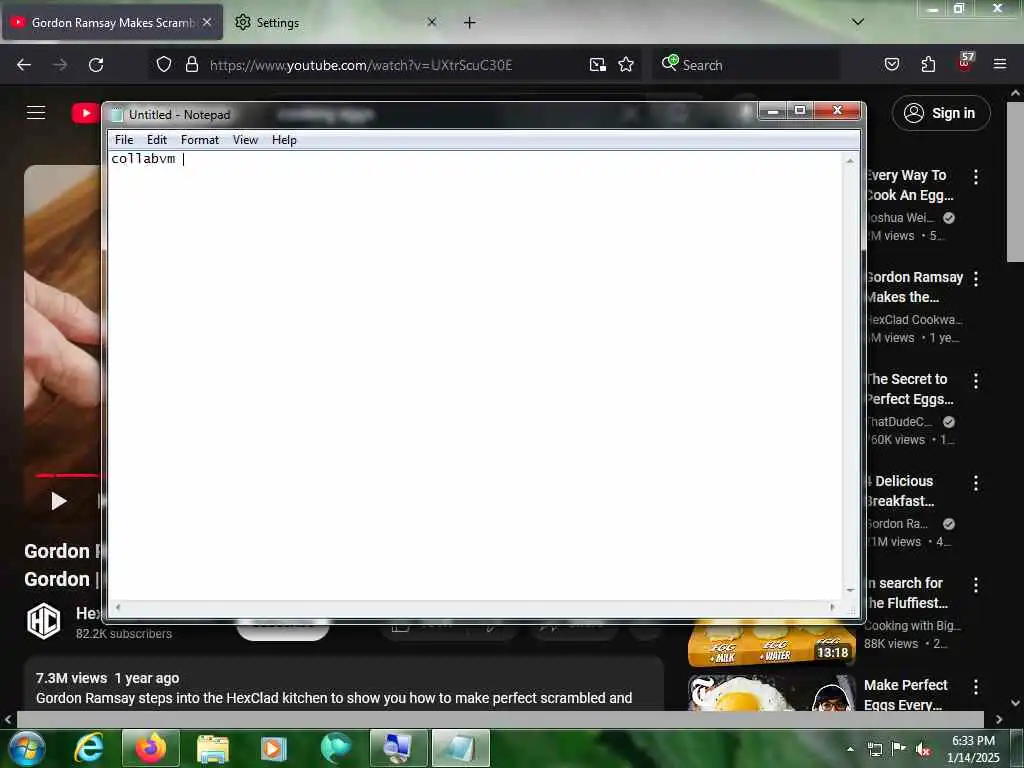Switch to the Gordon Ramsay YouTube tab
Screen dimensions: 1024x768
(x=112, y=22)
